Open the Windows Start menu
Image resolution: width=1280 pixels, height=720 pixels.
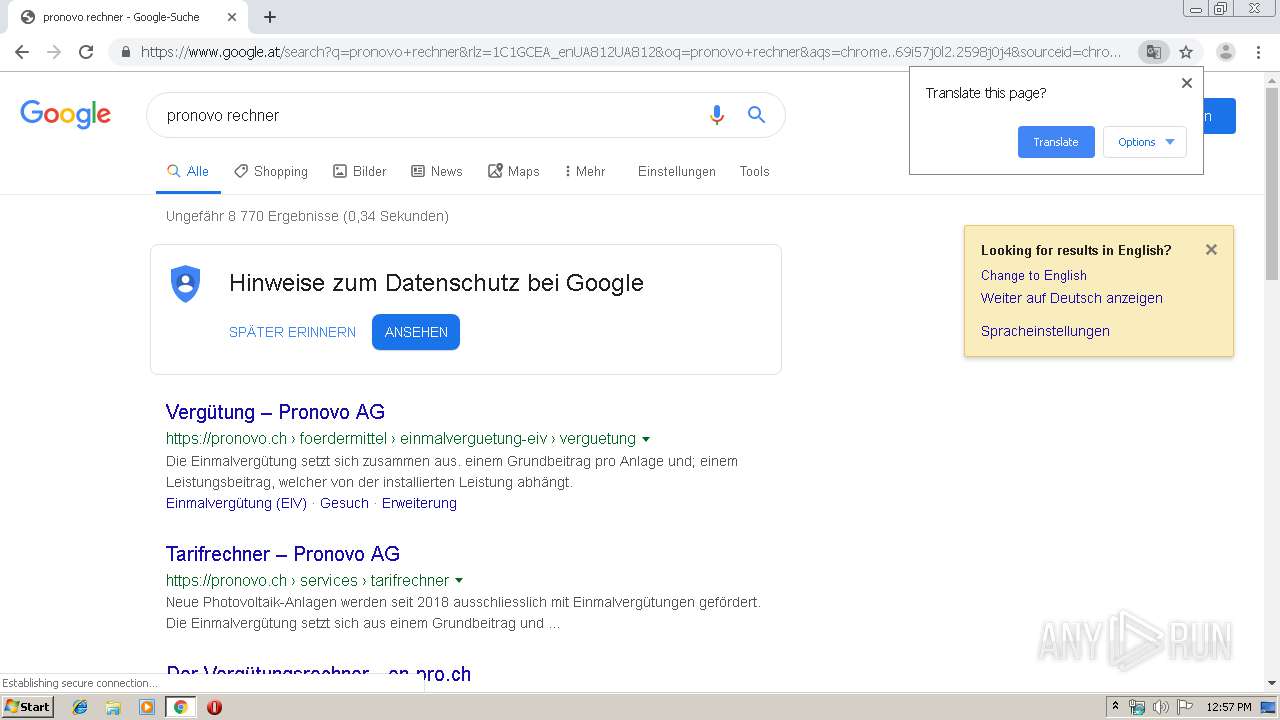point(28,706)
